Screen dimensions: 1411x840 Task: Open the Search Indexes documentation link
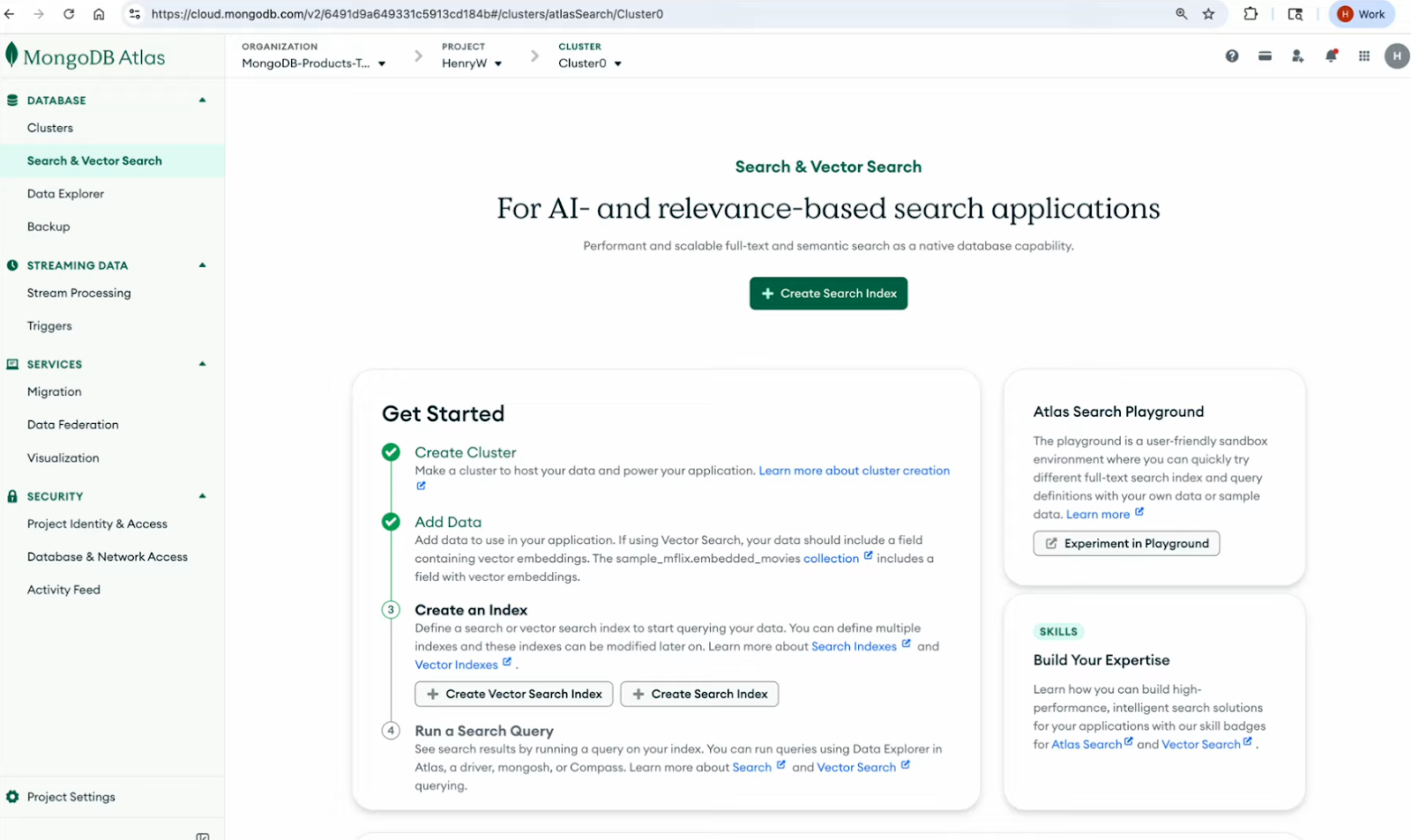(854, 646)
